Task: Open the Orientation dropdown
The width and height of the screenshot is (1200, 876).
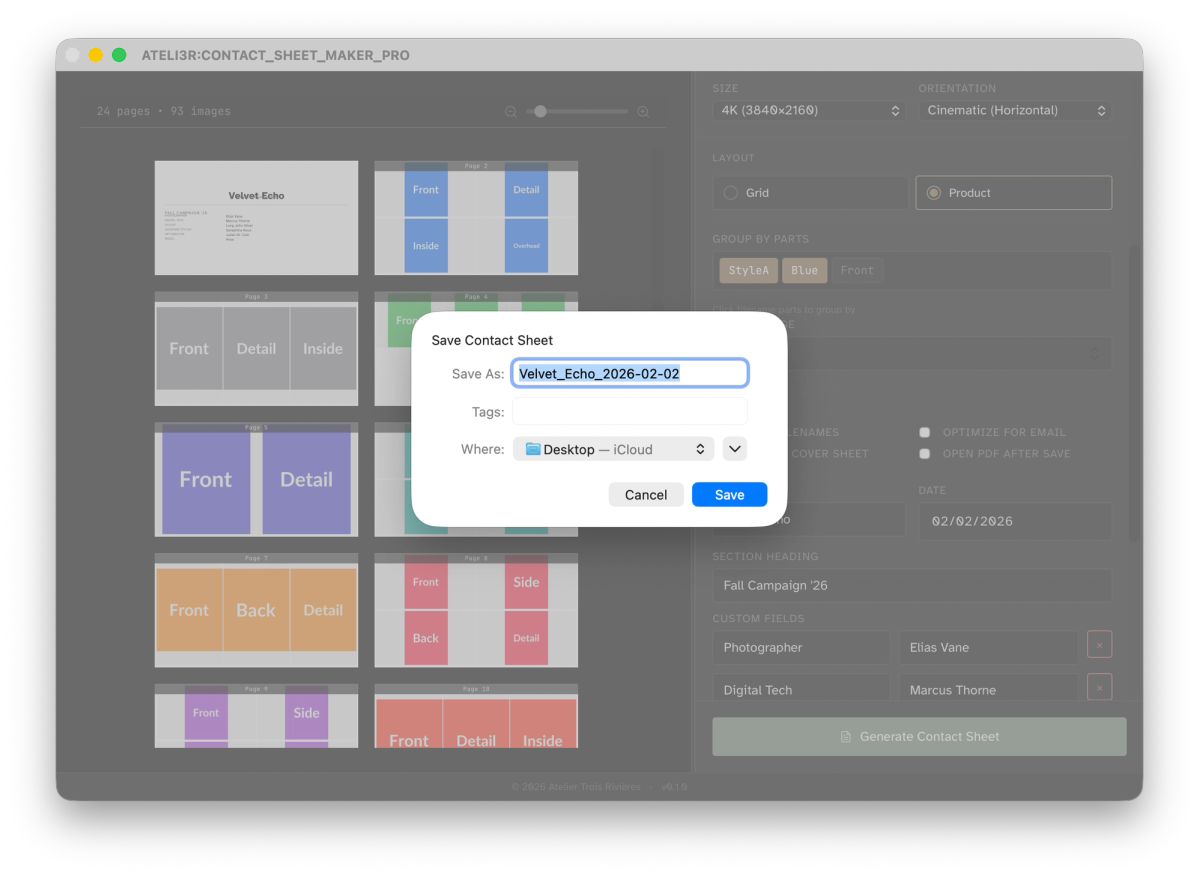Action: 1013,110
